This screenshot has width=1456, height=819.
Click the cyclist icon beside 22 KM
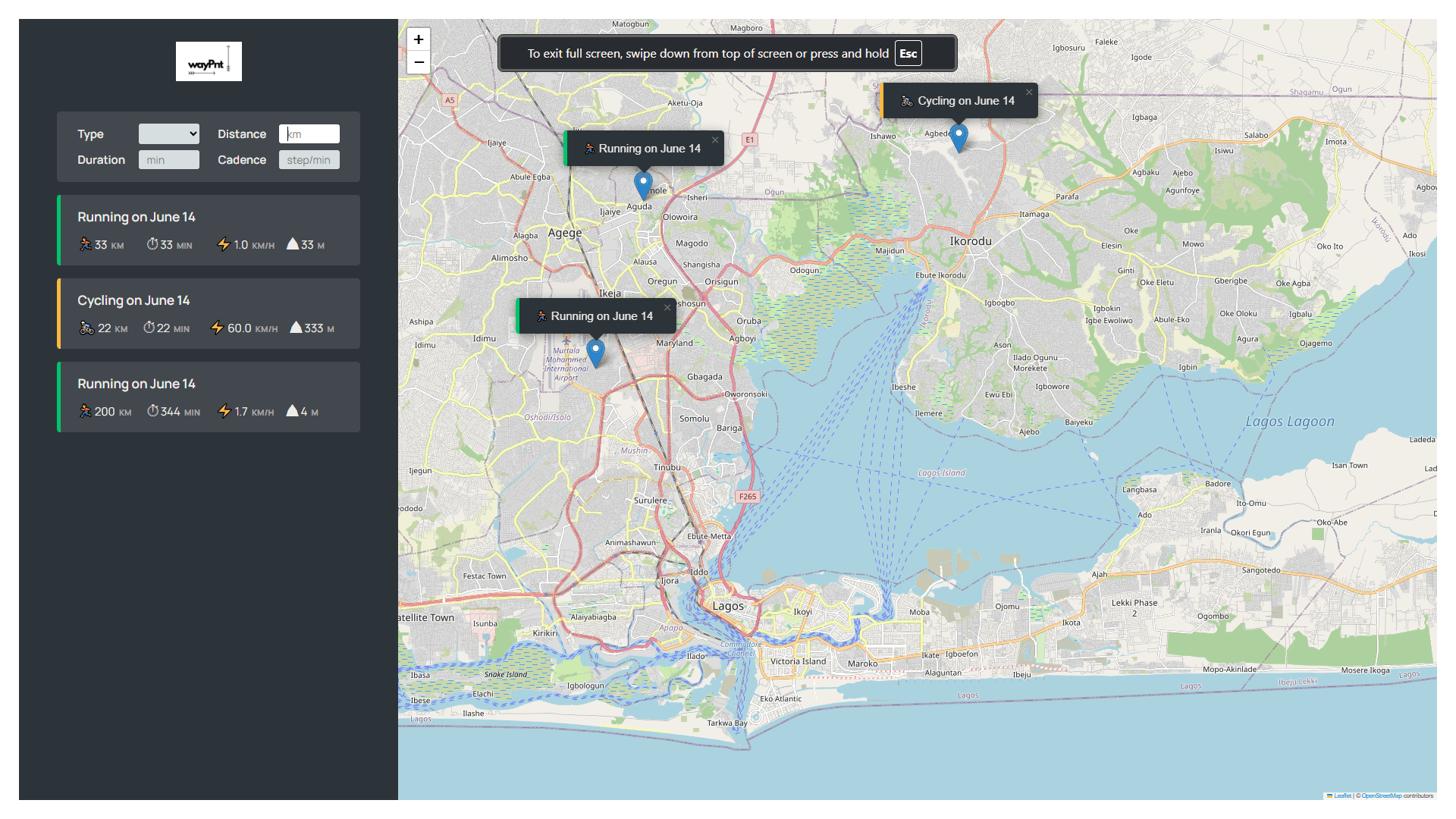tap(87, 328)
